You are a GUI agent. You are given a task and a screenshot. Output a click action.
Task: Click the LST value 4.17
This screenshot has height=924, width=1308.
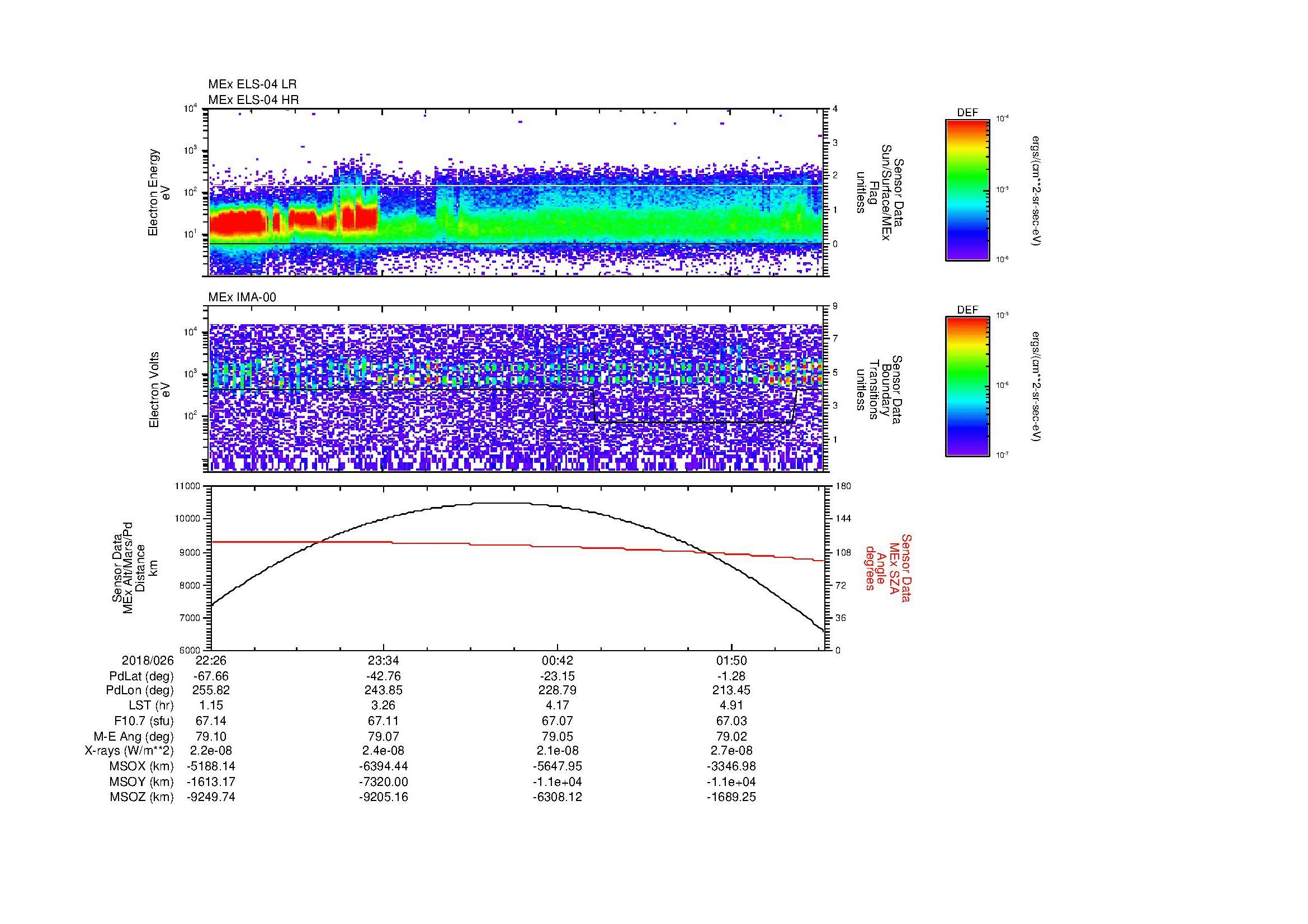click(x=557, y=705)
